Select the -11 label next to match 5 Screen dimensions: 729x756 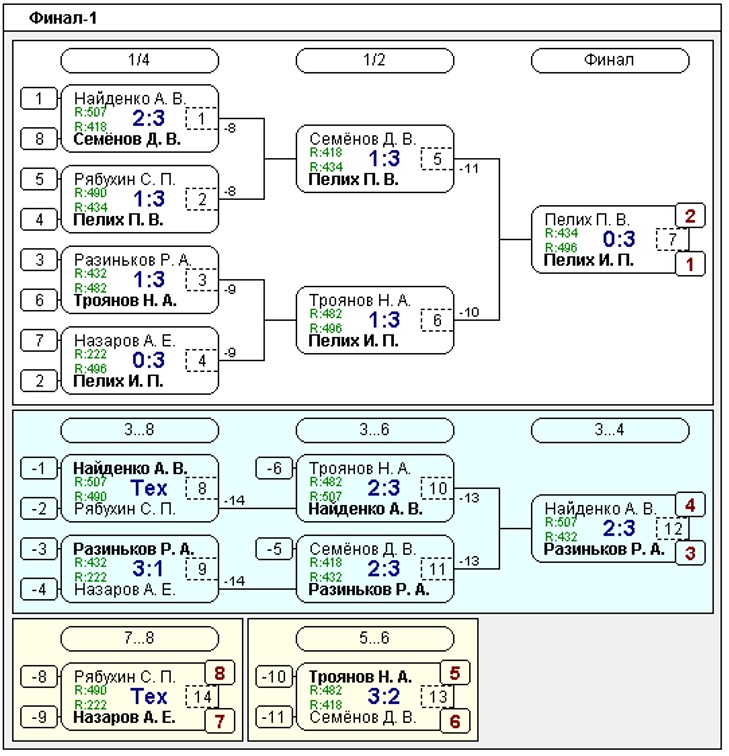[x=469, y=169]
